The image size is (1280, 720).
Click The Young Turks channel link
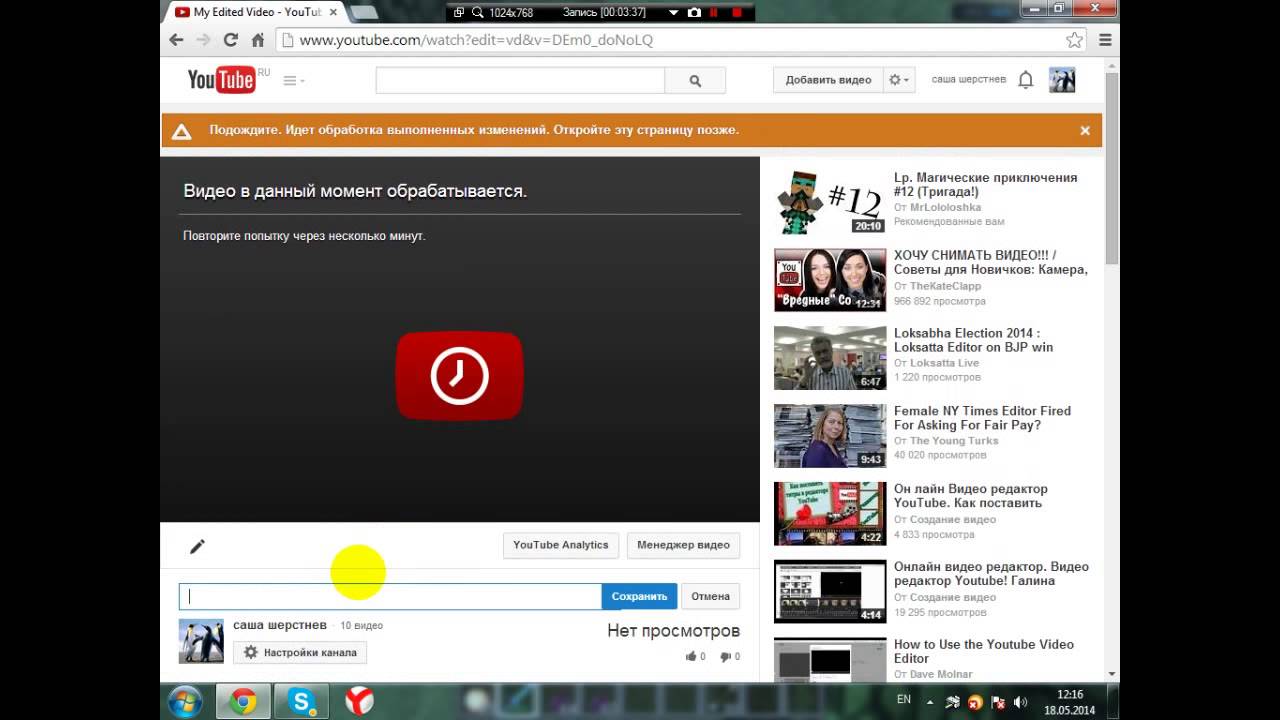[x=954, y=441]
